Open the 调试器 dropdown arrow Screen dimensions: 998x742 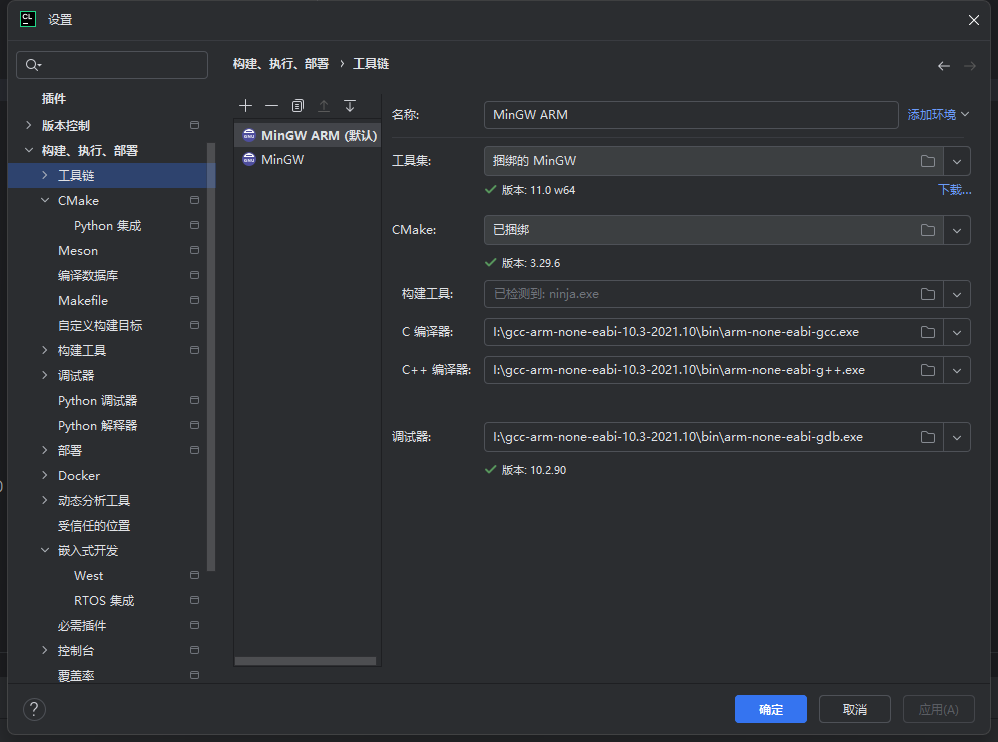957,437
